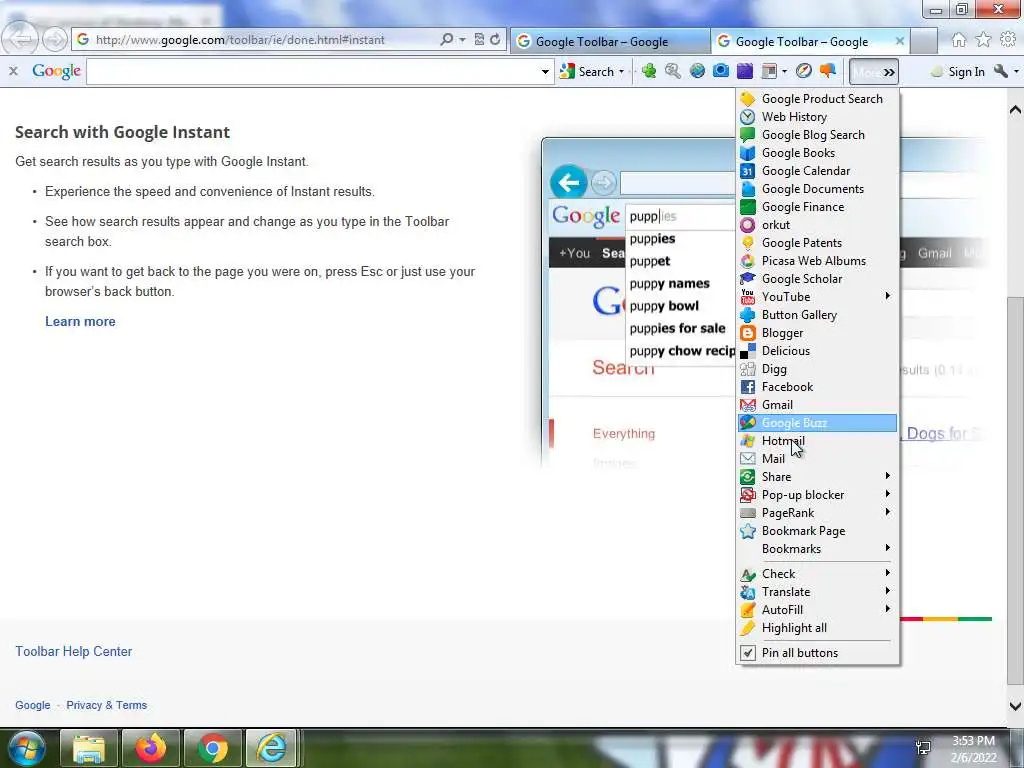Expand the Bookmarks submenu
Screen dimensions: 1024x768
click(888, 549)
